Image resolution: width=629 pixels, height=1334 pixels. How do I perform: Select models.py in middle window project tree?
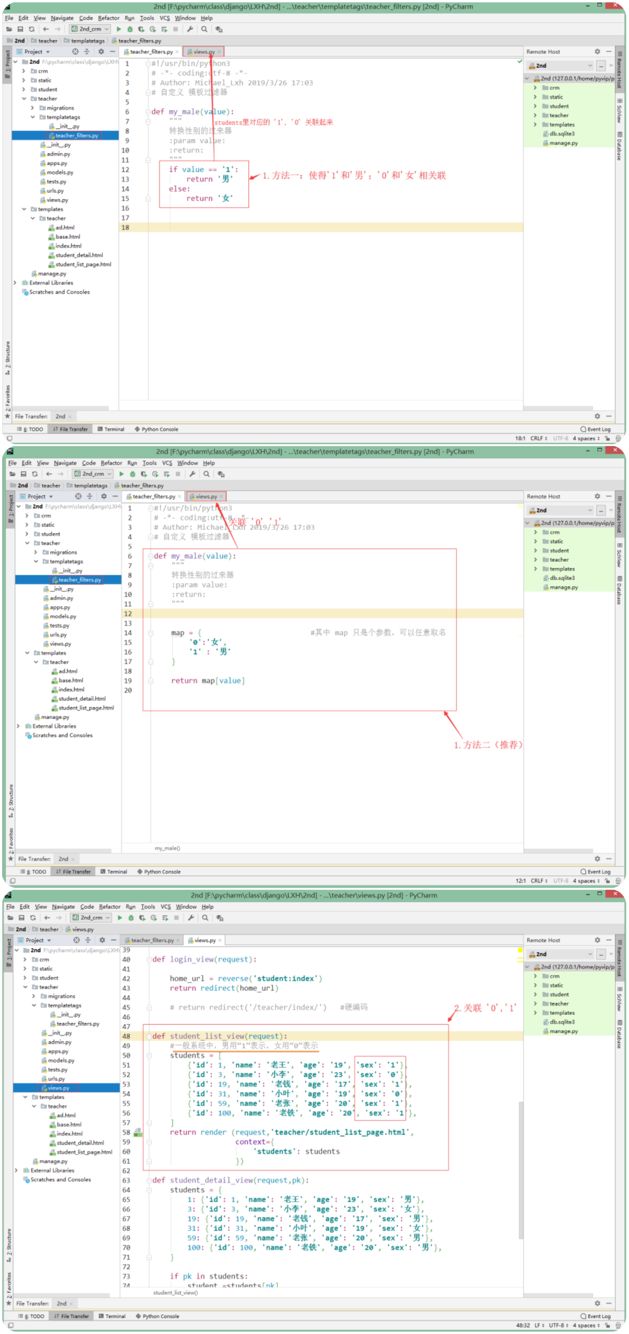click(x=58, y=616)
